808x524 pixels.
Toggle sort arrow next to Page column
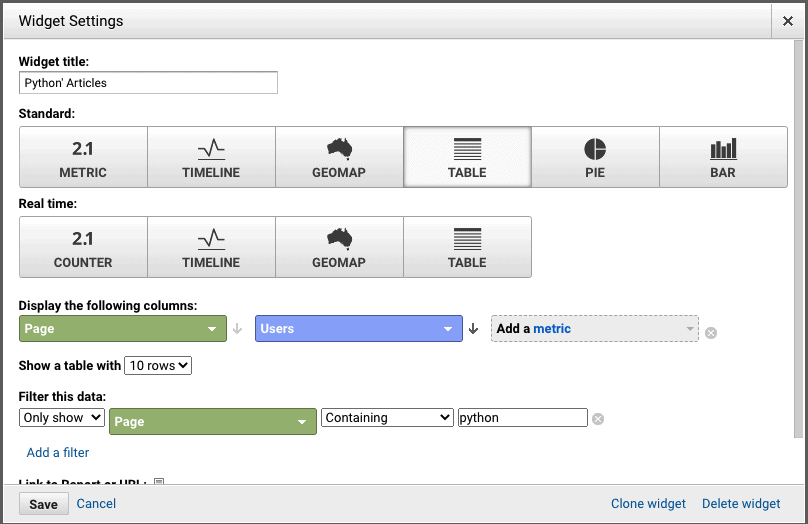click(x=237, y=329)
